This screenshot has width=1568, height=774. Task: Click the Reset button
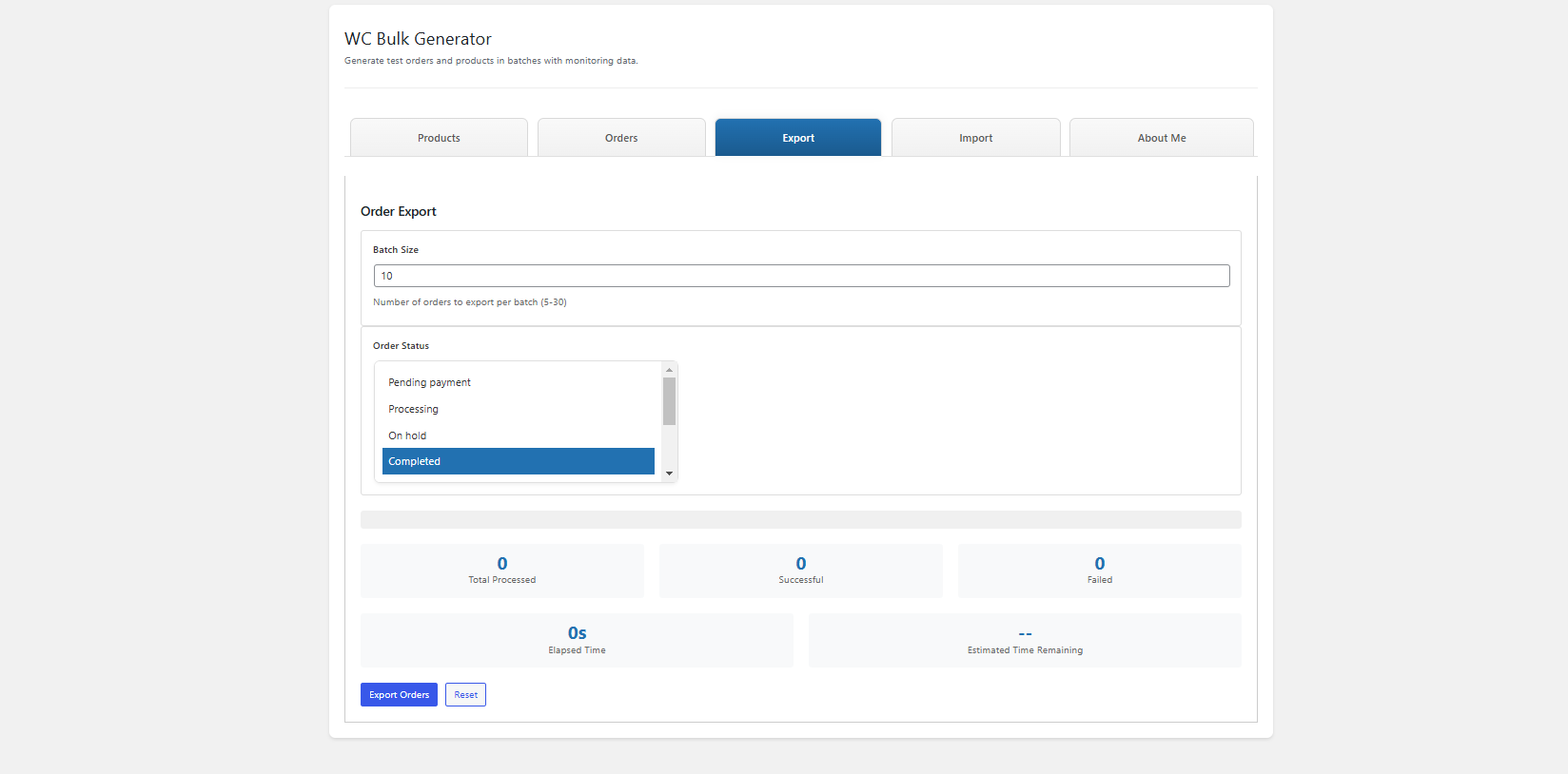click(x=465, y=695)
